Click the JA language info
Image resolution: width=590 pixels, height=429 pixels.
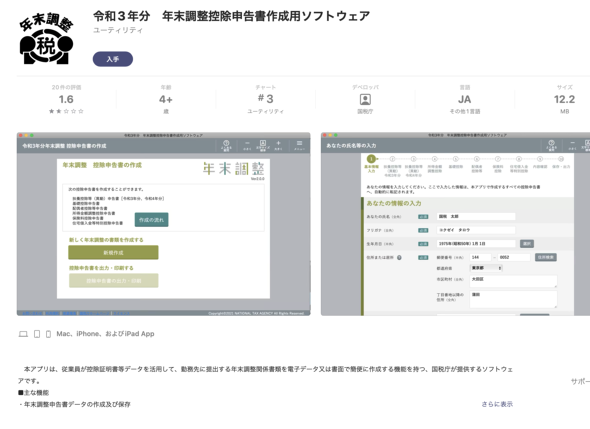[x=464, y=99]
